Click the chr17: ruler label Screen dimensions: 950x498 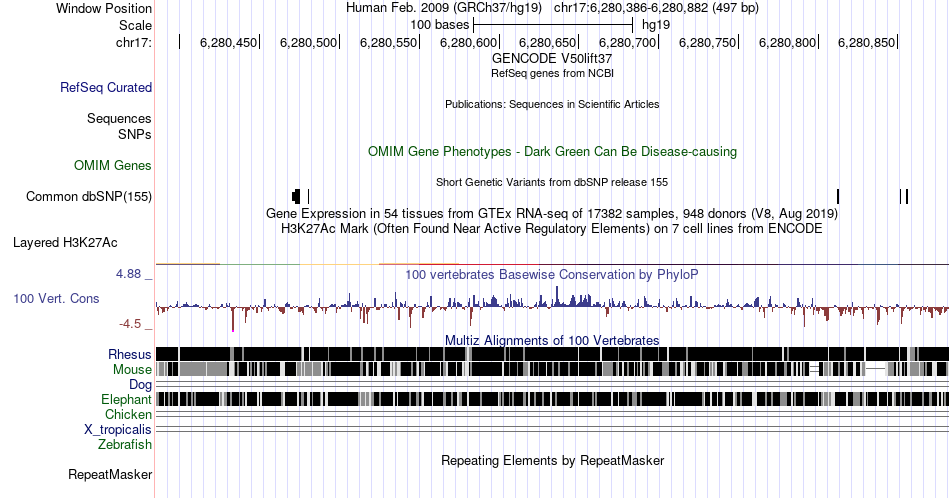tap(134, 42)
